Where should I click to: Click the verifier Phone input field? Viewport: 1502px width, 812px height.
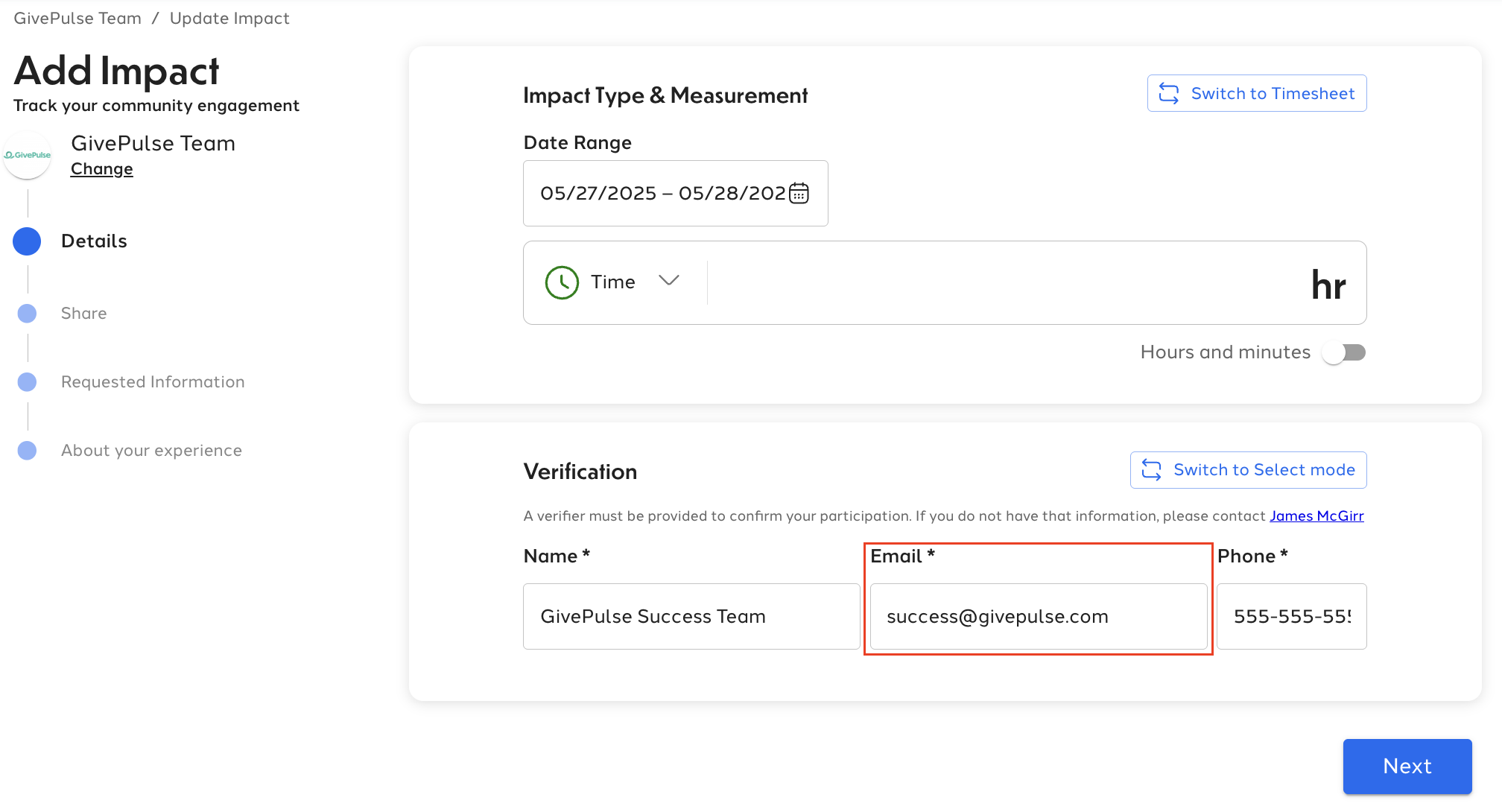(x=1292, y=617)
